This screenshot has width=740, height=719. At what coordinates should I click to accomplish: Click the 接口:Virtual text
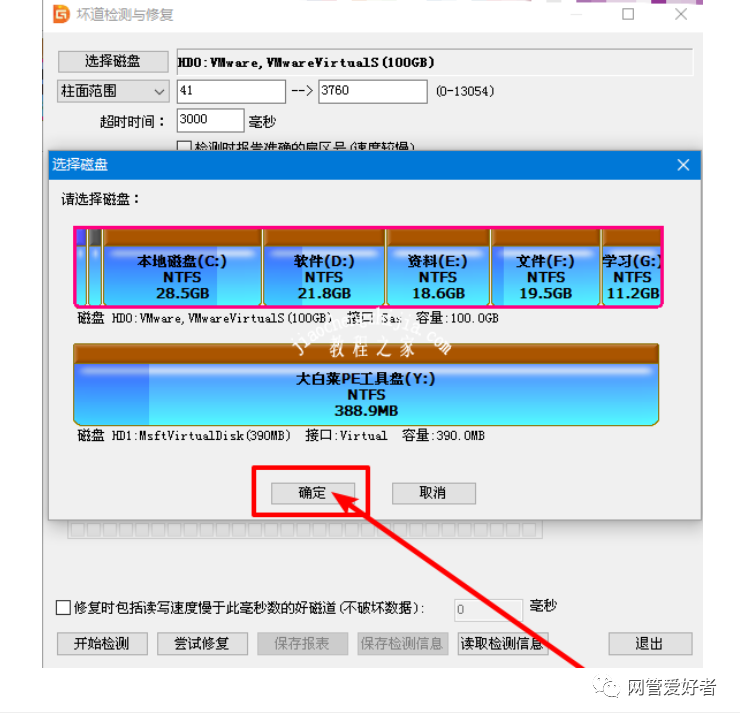click(x=346, y=435)
